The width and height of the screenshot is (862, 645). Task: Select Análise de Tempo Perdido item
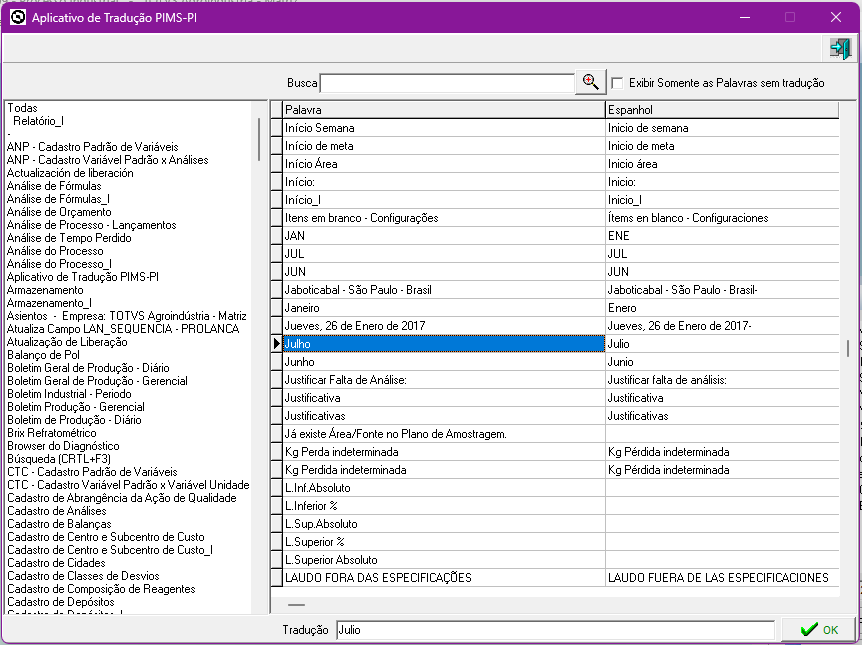pos(69,238)
